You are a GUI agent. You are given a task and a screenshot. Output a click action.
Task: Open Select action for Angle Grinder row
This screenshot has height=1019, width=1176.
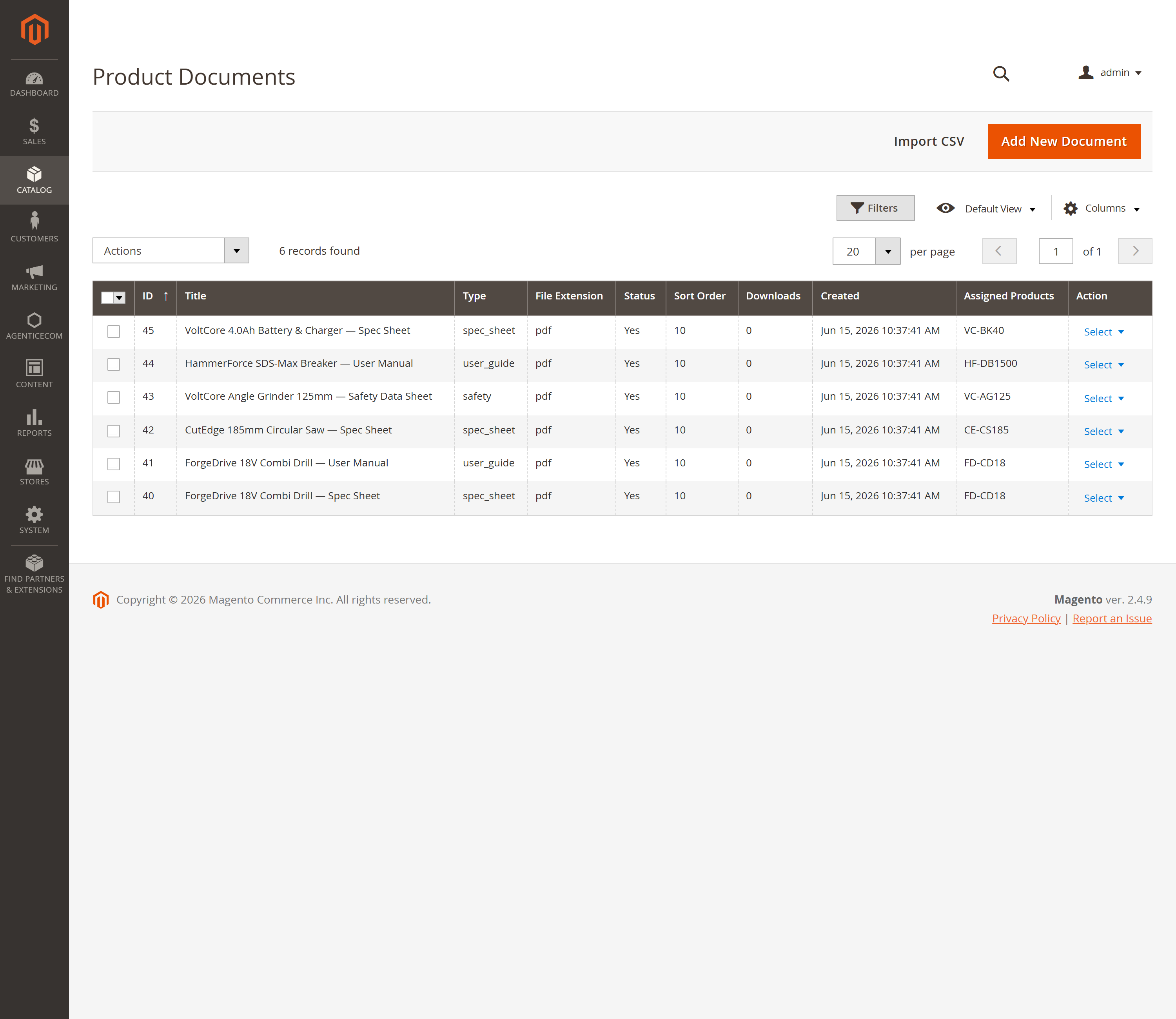coord(1104,399)
